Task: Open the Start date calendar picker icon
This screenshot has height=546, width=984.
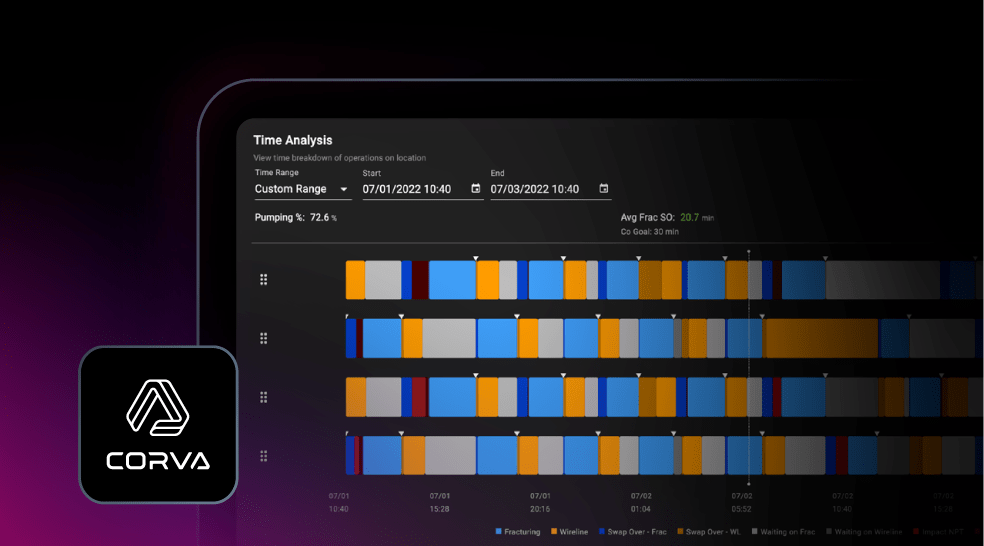Action: click(476, 188)
